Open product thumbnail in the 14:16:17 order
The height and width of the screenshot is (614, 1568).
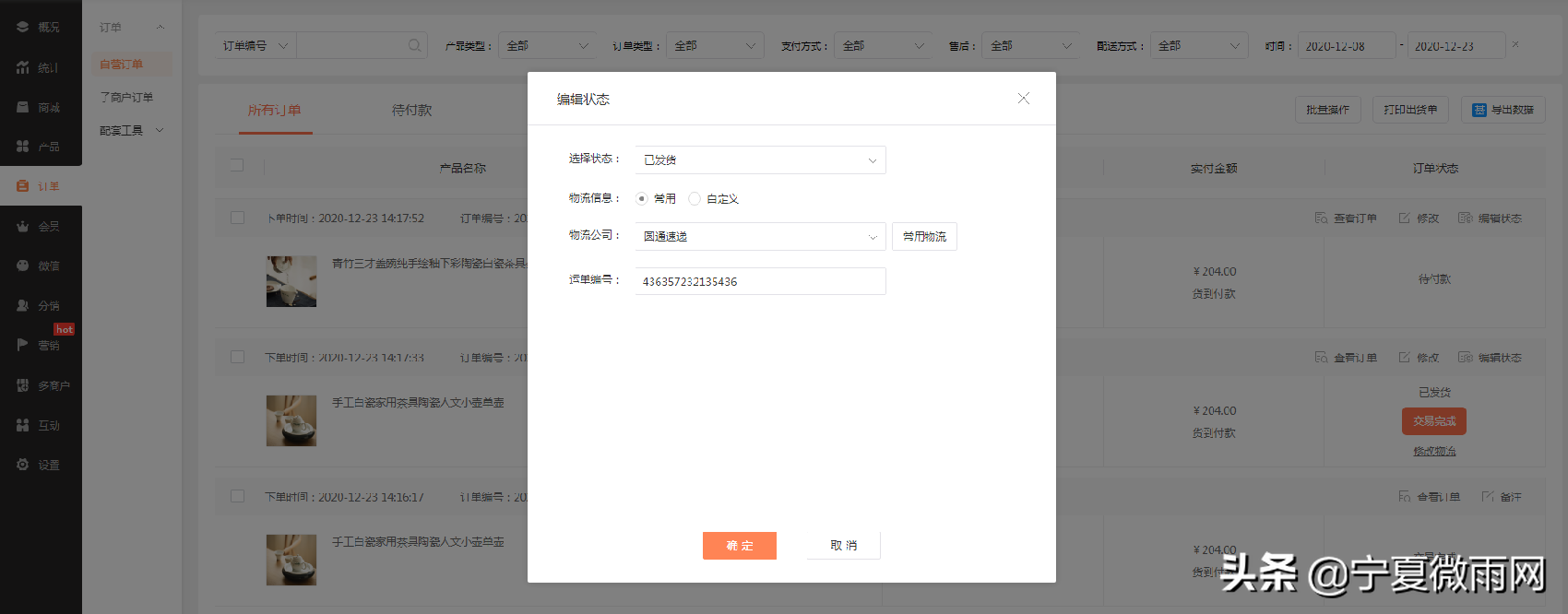pyautogui.click(x=291, y=560)
